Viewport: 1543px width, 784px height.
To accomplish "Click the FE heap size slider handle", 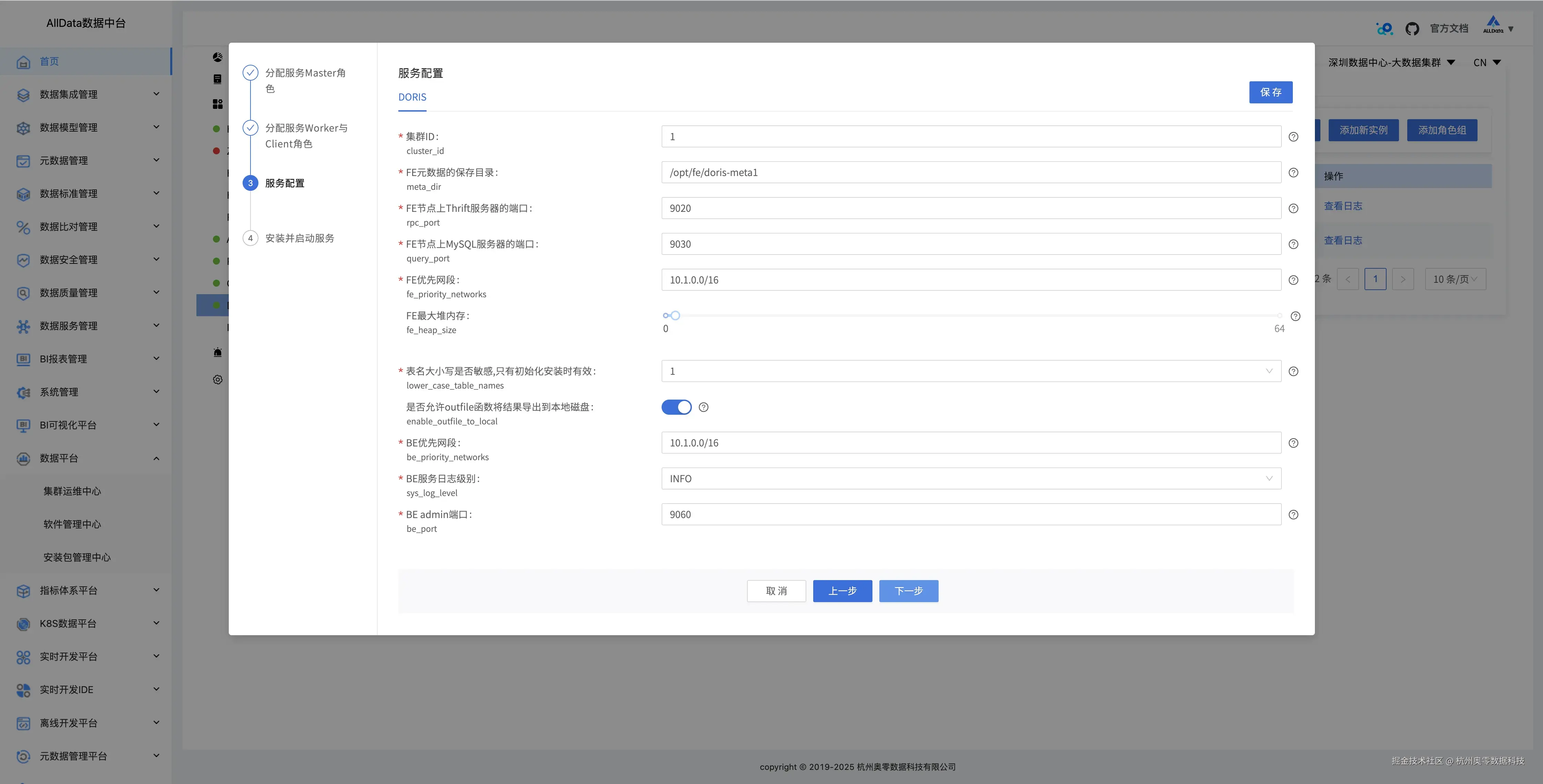I will (x=675, y=316).
